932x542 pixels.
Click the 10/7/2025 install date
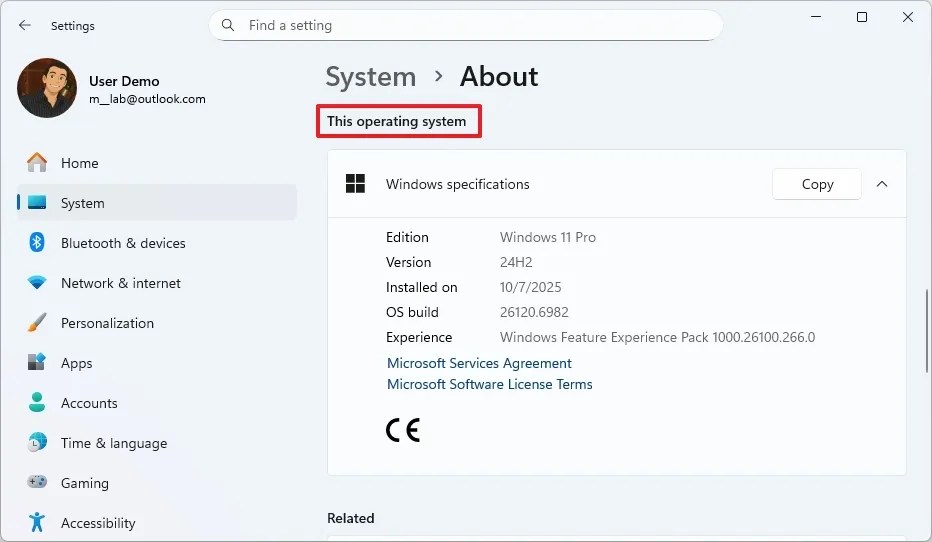click(530, 287)
